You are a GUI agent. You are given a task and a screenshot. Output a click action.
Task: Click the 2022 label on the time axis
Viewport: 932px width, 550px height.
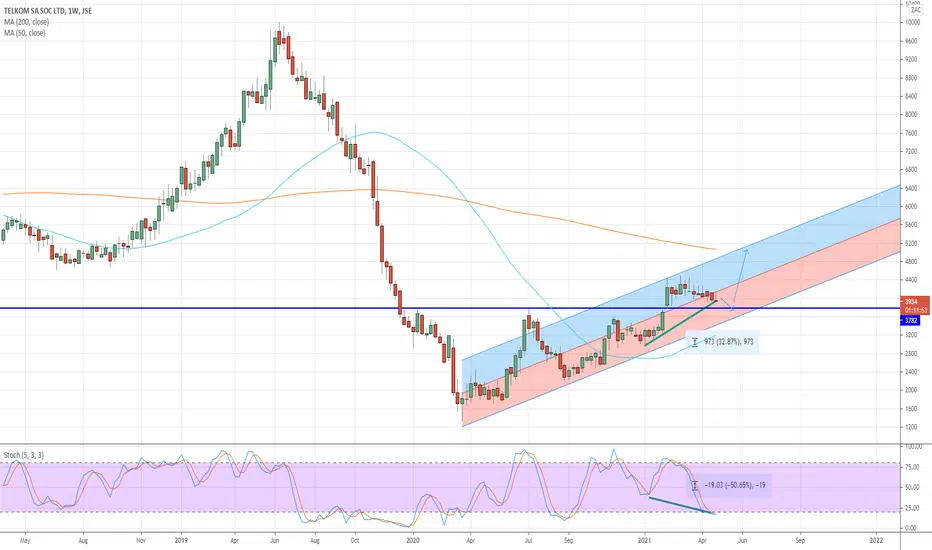pyautogui.click(x=876, y=541)
